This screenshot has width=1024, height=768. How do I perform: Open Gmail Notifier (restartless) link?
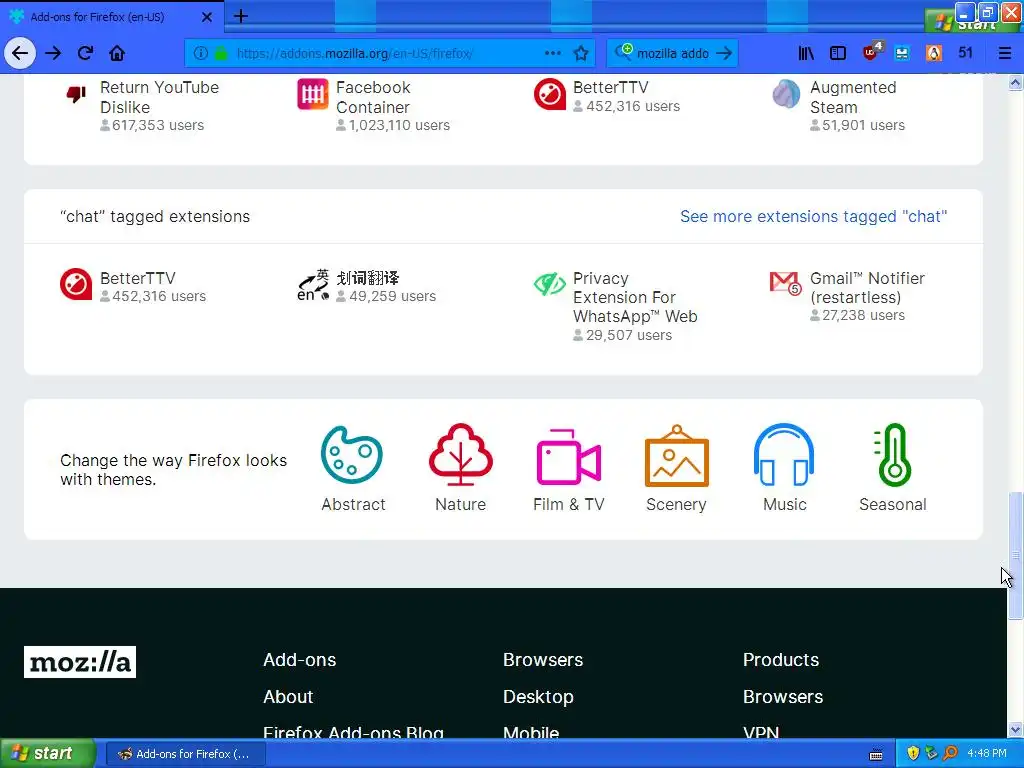tap(867, 288)
